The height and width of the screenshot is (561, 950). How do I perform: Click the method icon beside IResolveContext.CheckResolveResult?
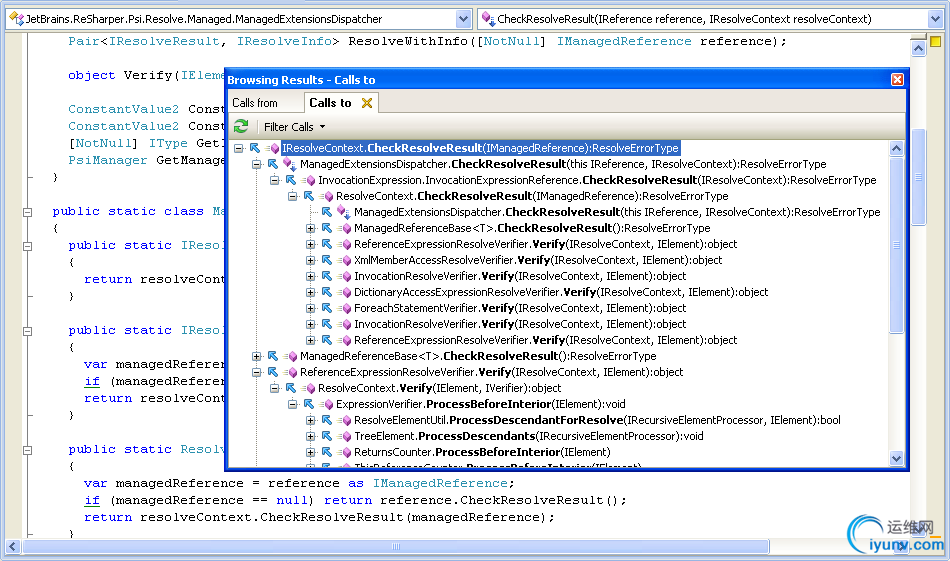[273, 148]
